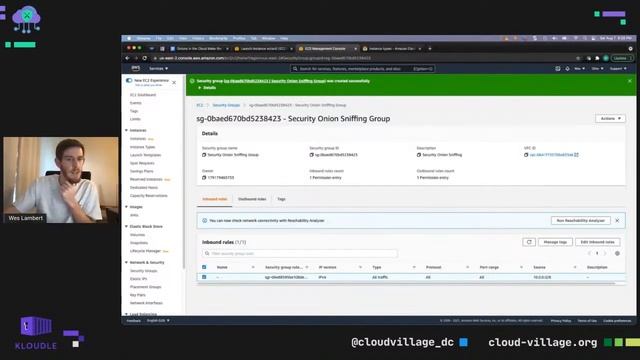Collapse the Images section in sidebar
The height and width of the screenshot is (360, 640).
(x=127, y=207)
